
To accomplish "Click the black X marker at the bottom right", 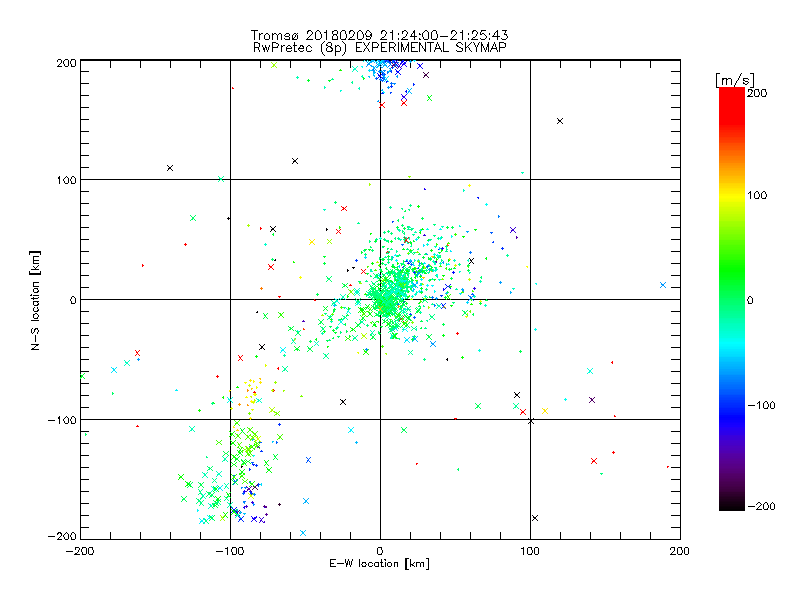I will pyautogui.click(x=535, y=518).
